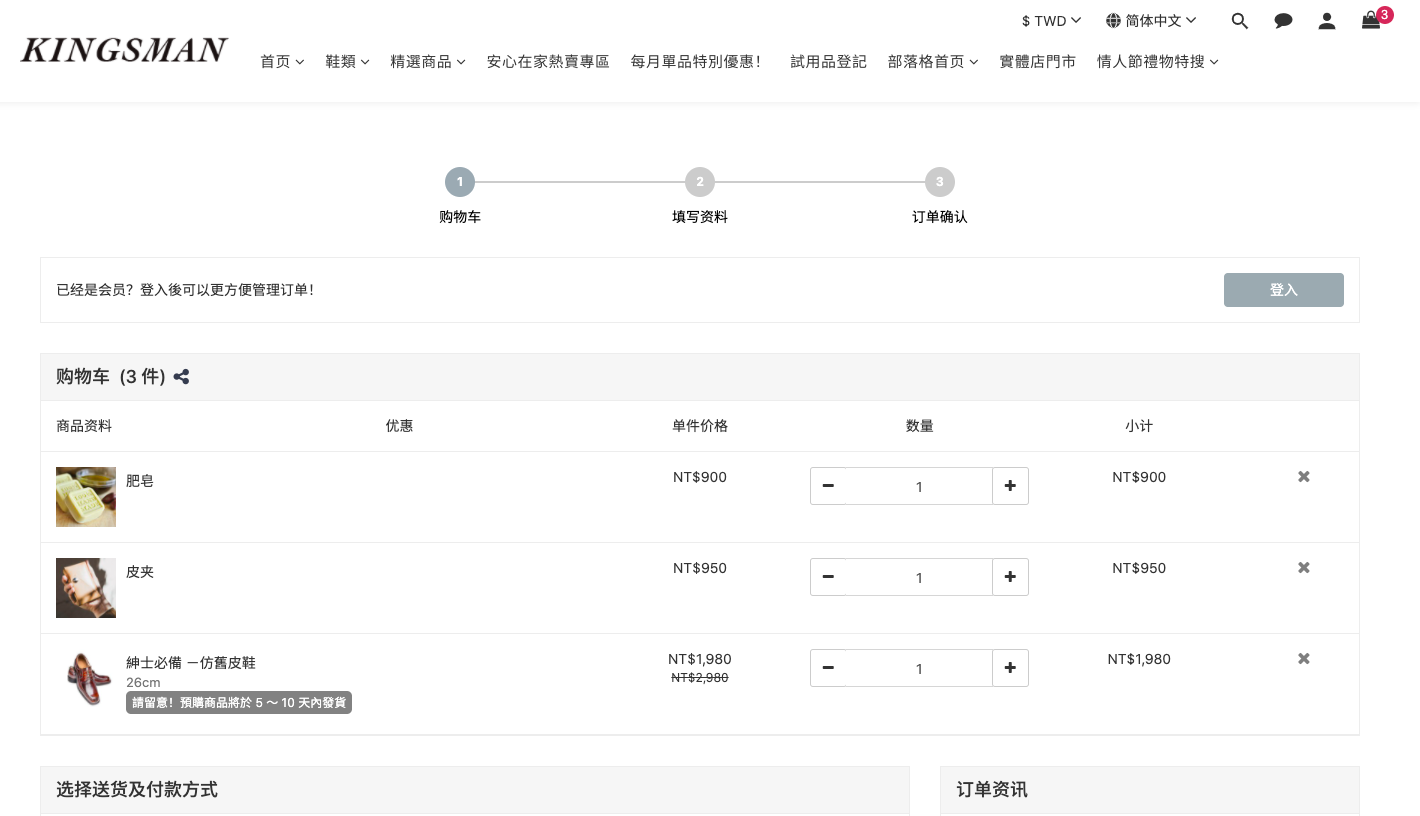
Task: Open the shopping bag cart icon
Action: coord(1371,20)
